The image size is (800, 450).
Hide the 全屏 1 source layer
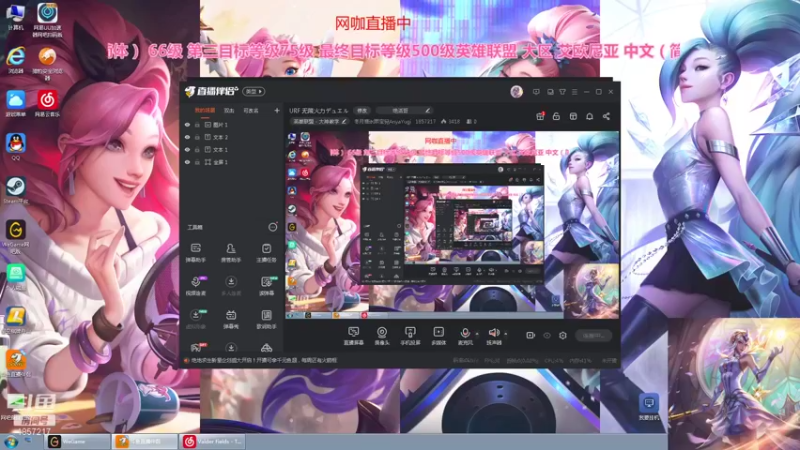click(187, 162)
